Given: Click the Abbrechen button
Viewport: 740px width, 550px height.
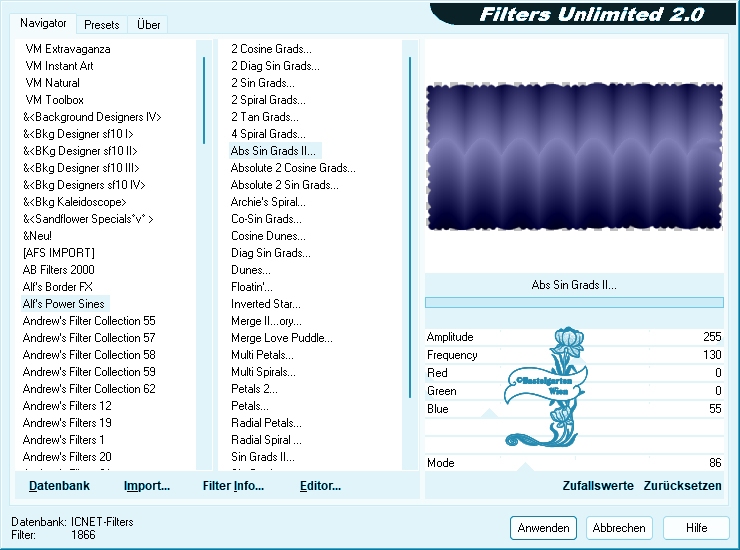Looking at the screenshot, I should click(x=619, y=528).
